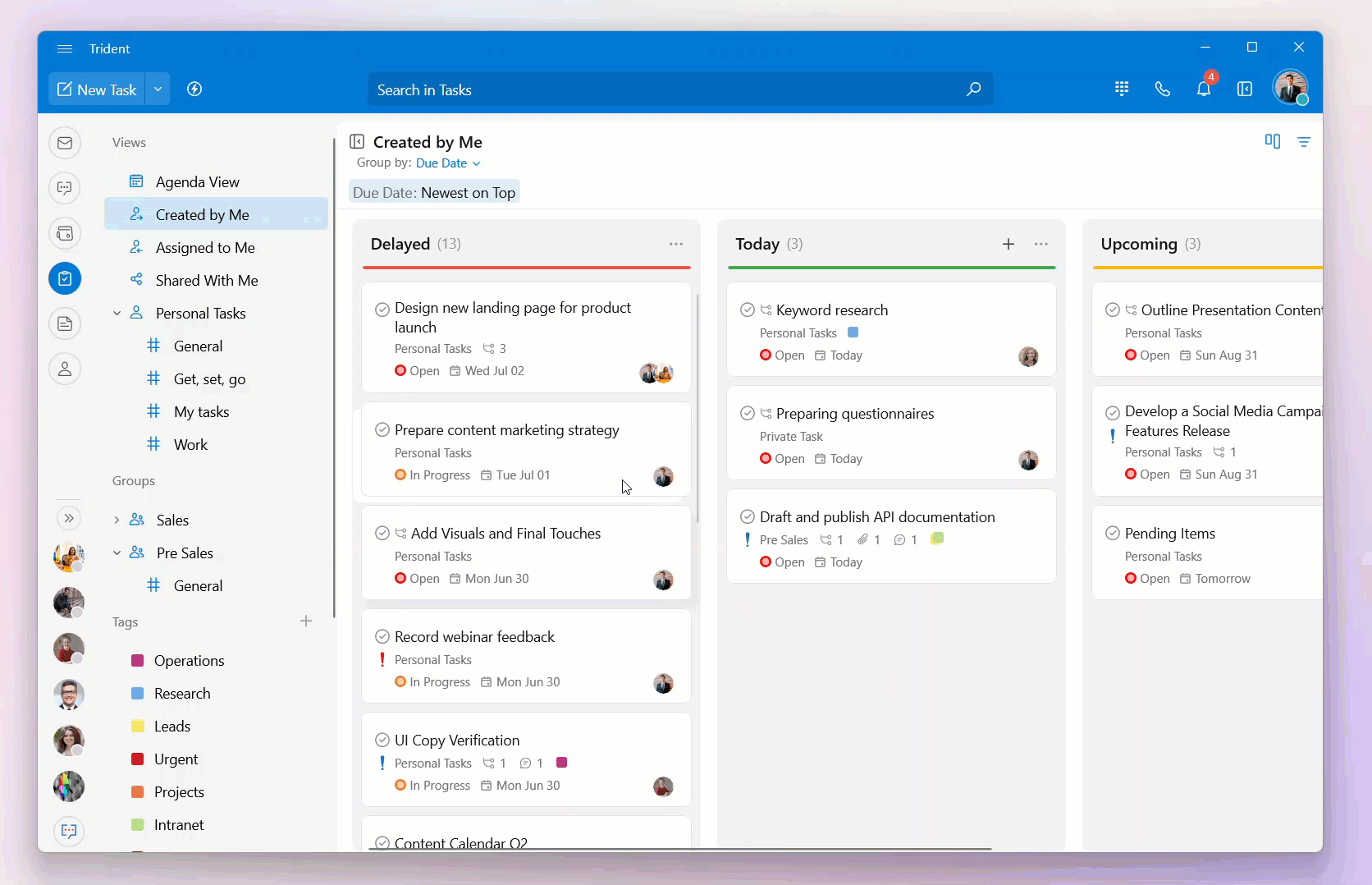Switch to board layout view icon
This screenshot has width=1372, height=885.
[x=1273, y=141]
